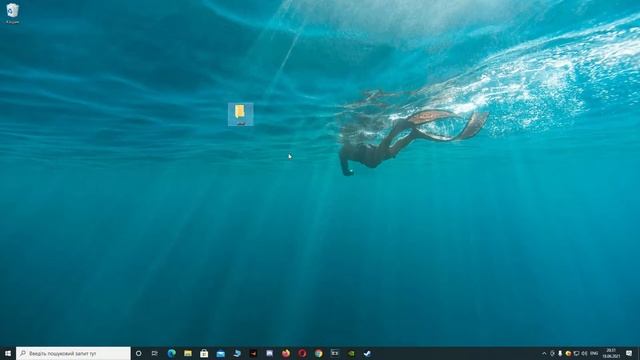This screenshot has height=360, width=640.
Task: Launch Google Chrome from the taskbar
Action: (318, 353)
